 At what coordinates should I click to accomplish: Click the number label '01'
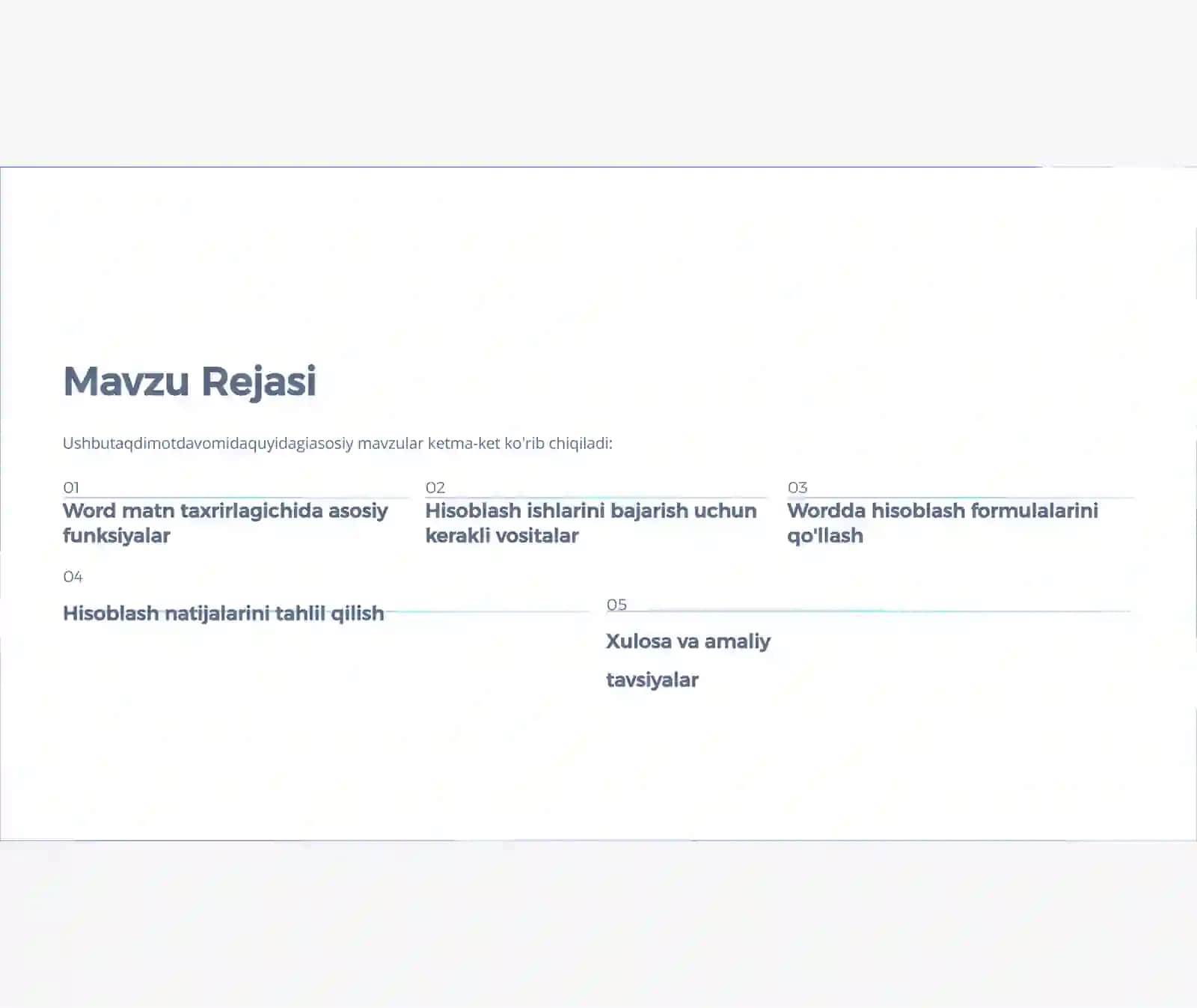71,487
